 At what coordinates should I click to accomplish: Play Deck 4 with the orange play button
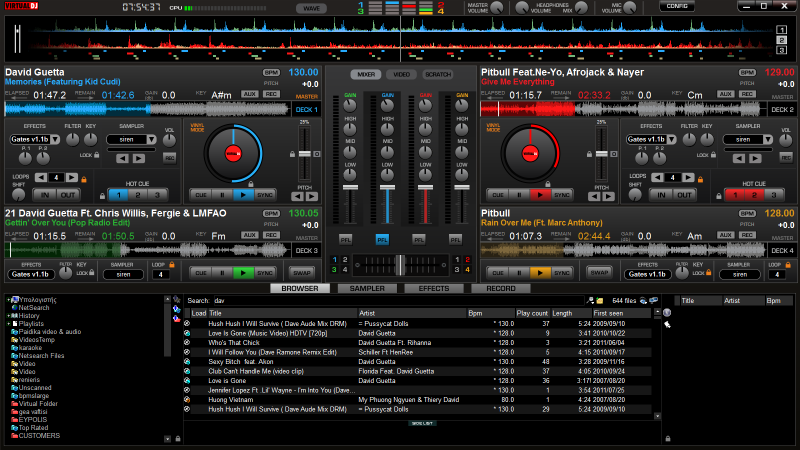540,273
